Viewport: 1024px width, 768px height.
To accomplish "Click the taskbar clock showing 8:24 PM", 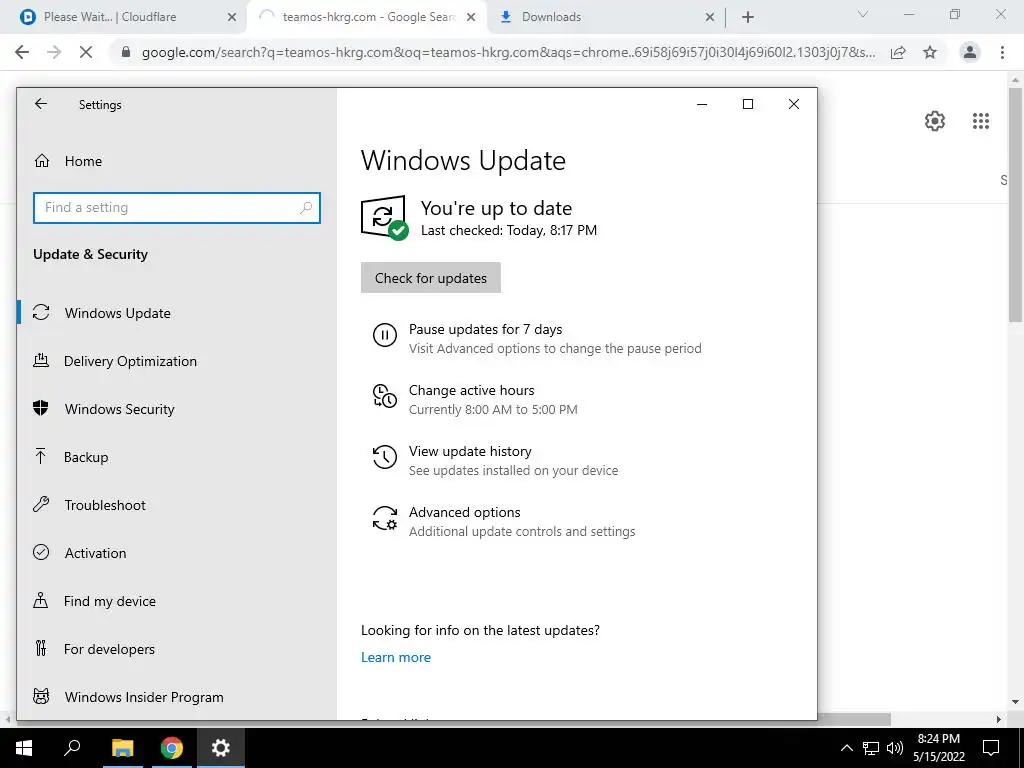I will point(938,748).
